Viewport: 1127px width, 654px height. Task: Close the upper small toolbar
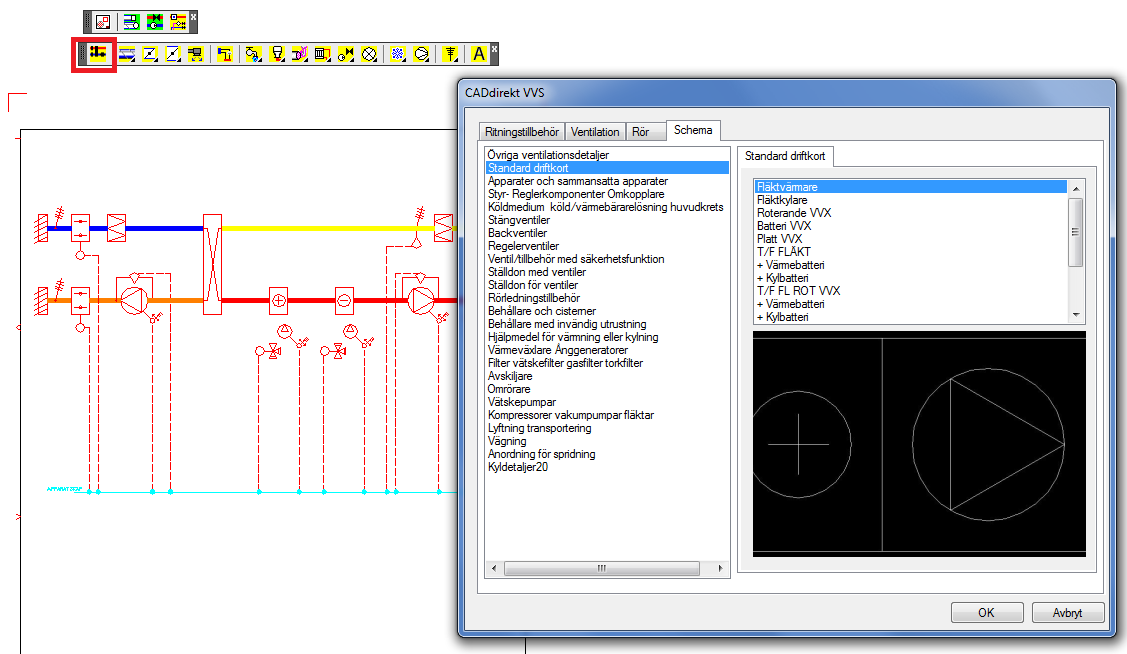pyautogui.click(x=193, y=17)
